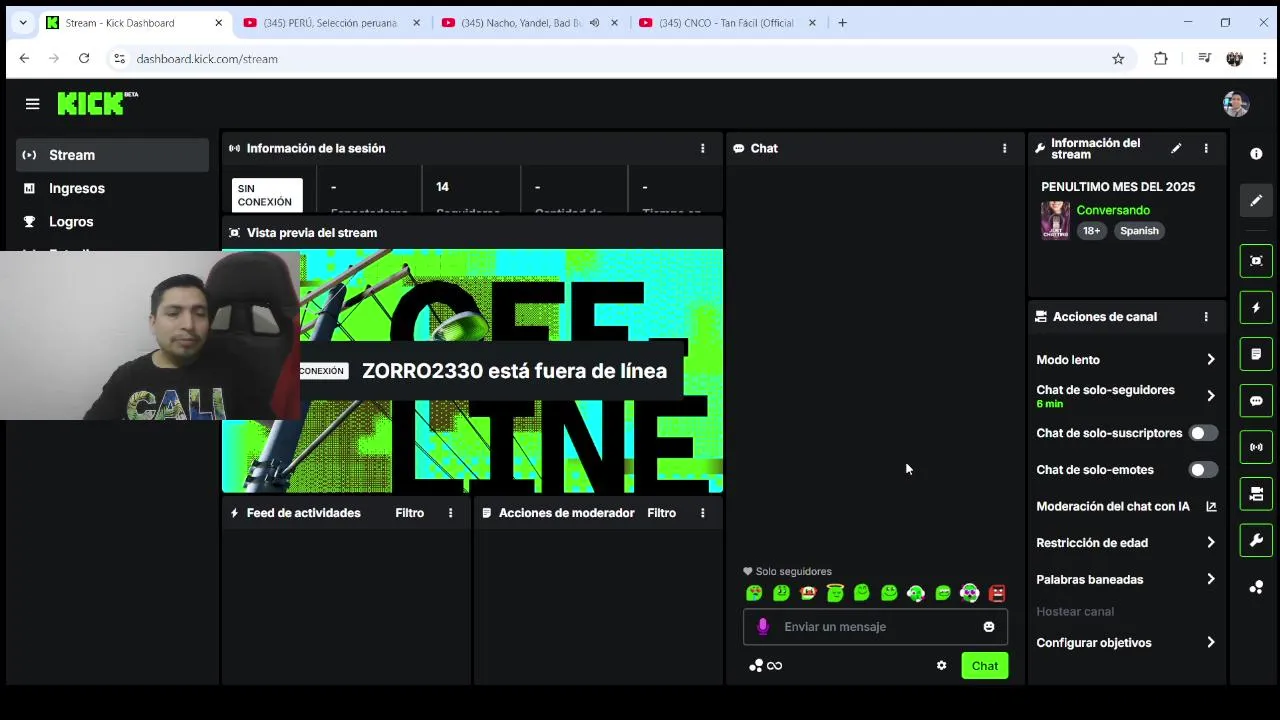Image resolution: width=1280 pixels, height=720 pixels.
Task: Expand Restricción de edad settings
Action: click(x=1126, y=543)
